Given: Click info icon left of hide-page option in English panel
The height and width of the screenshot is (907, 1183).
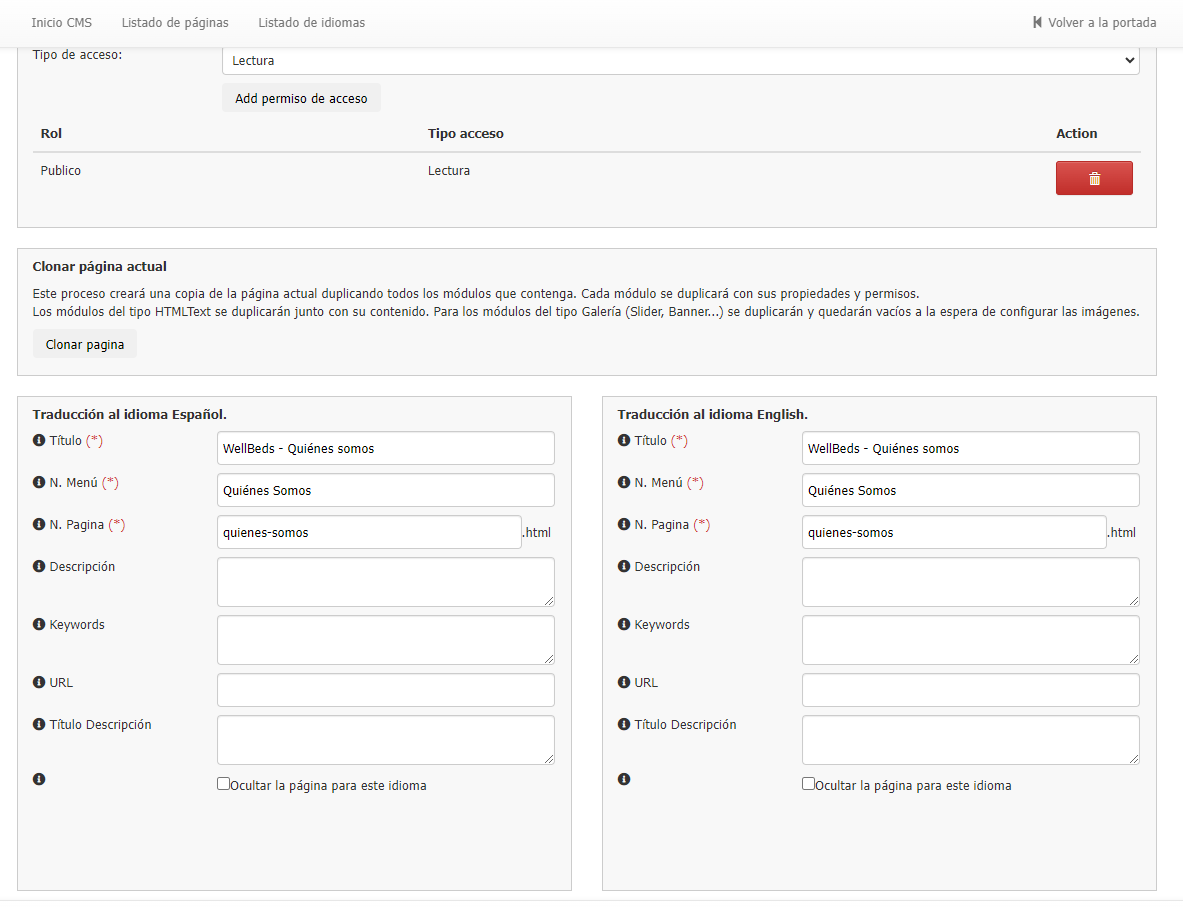Looking at the screenshot, I should [624, 779].
